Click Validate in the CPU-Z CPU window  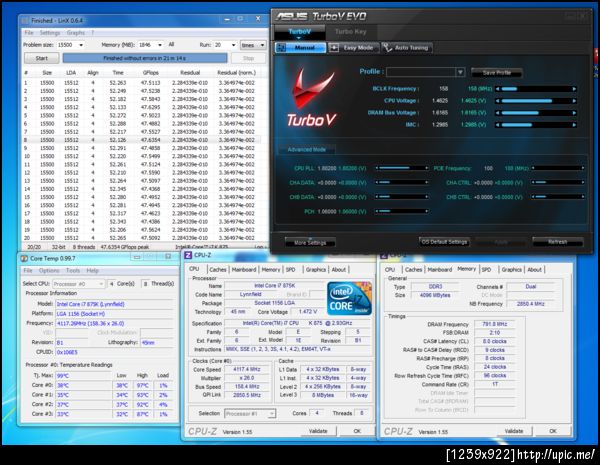(x=318, y=431)
